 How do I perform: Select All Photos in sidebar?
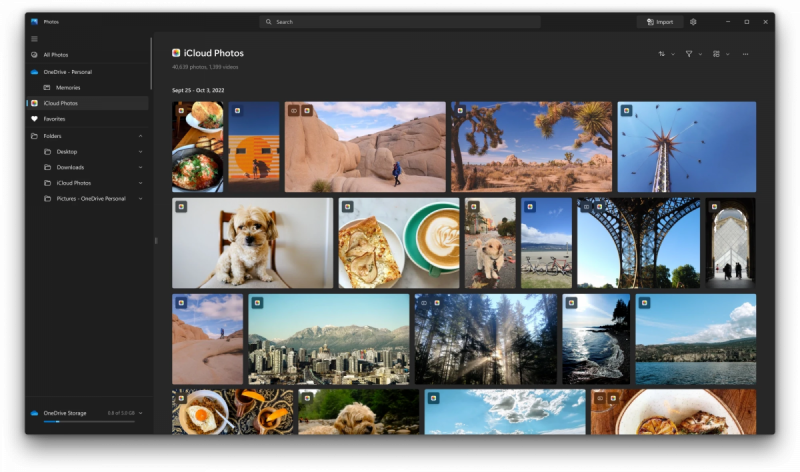(x=56, y=55)
